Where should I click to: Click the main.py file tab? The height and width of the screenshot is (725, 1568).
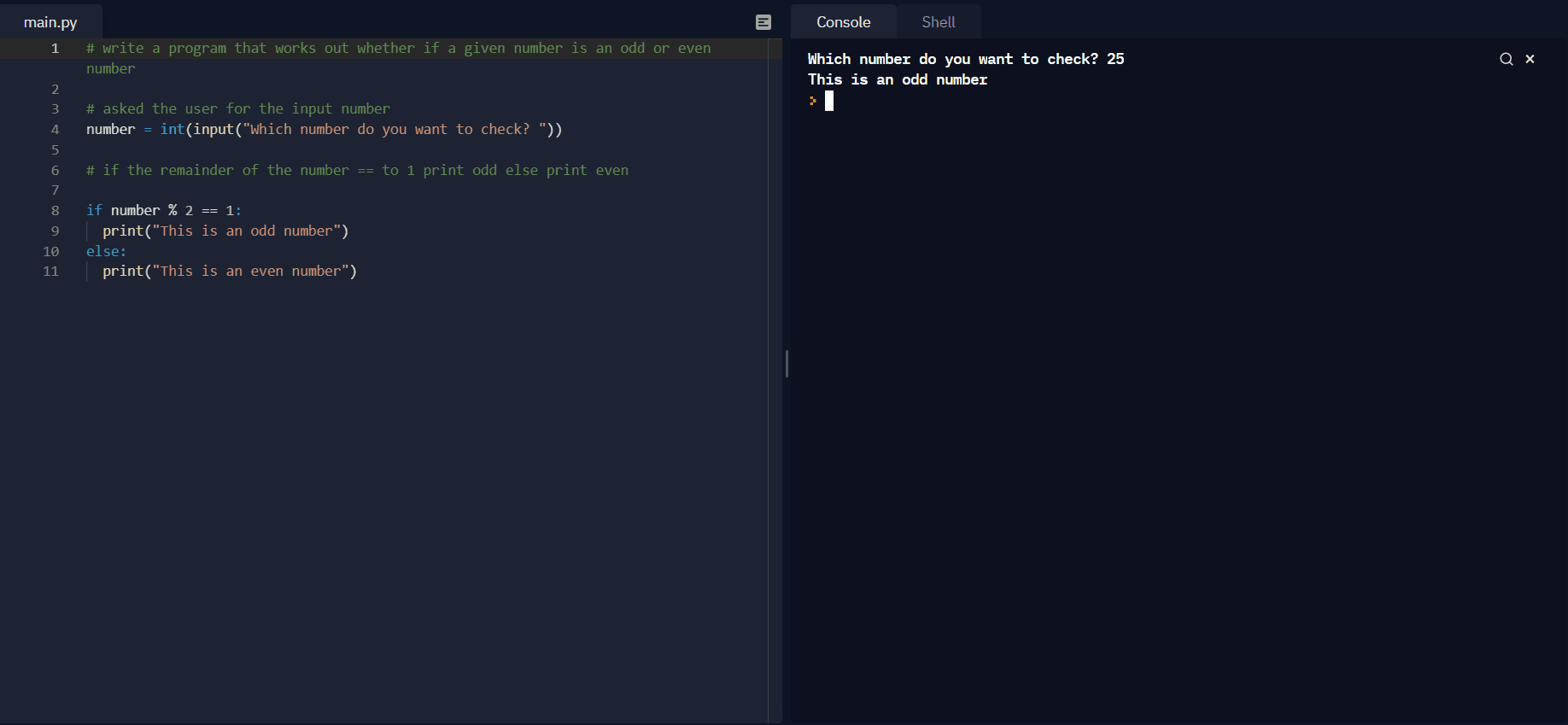[50, 22]
